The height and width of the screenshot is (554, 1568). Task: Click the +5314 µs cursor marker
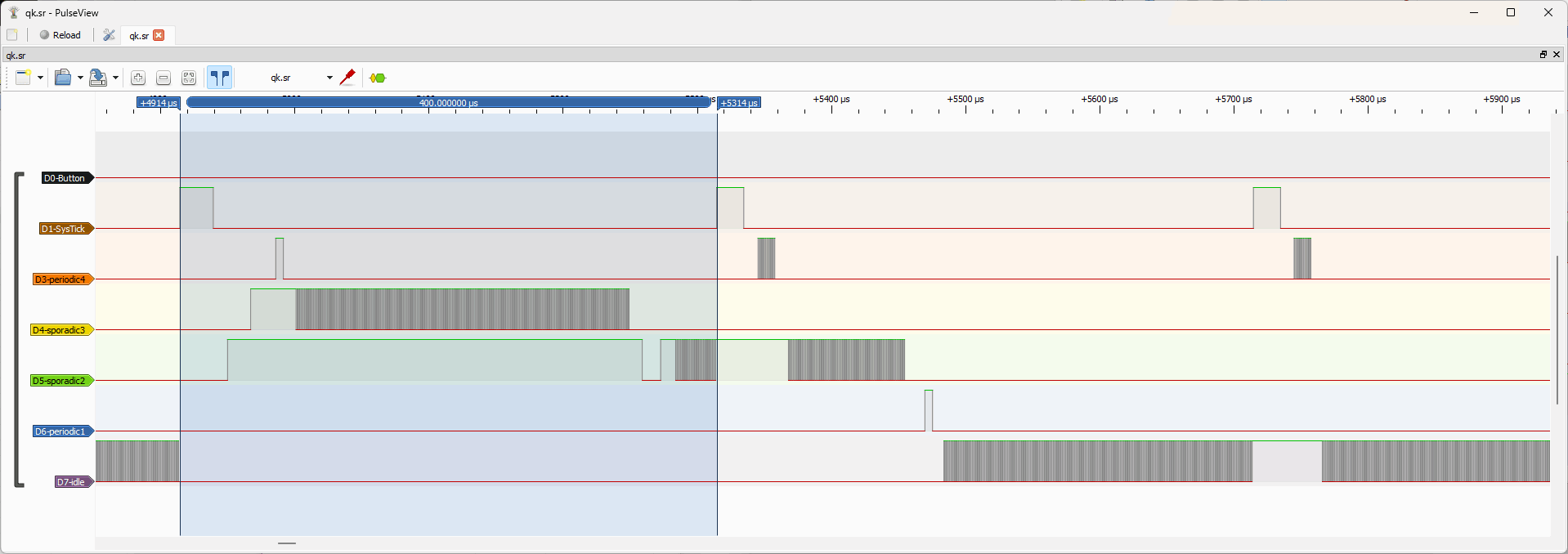point(739,103)
